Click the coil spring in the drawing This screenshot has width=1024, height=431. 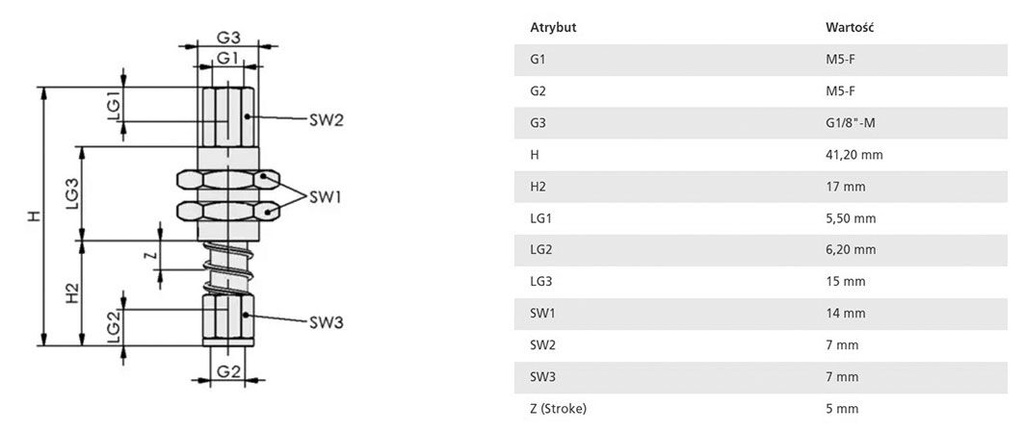227,267
